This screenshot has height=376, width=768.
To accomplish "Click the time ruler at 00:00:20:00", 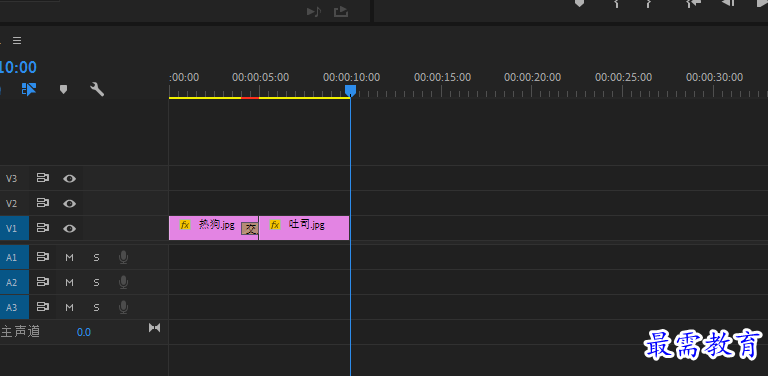I will coord(532,77).
